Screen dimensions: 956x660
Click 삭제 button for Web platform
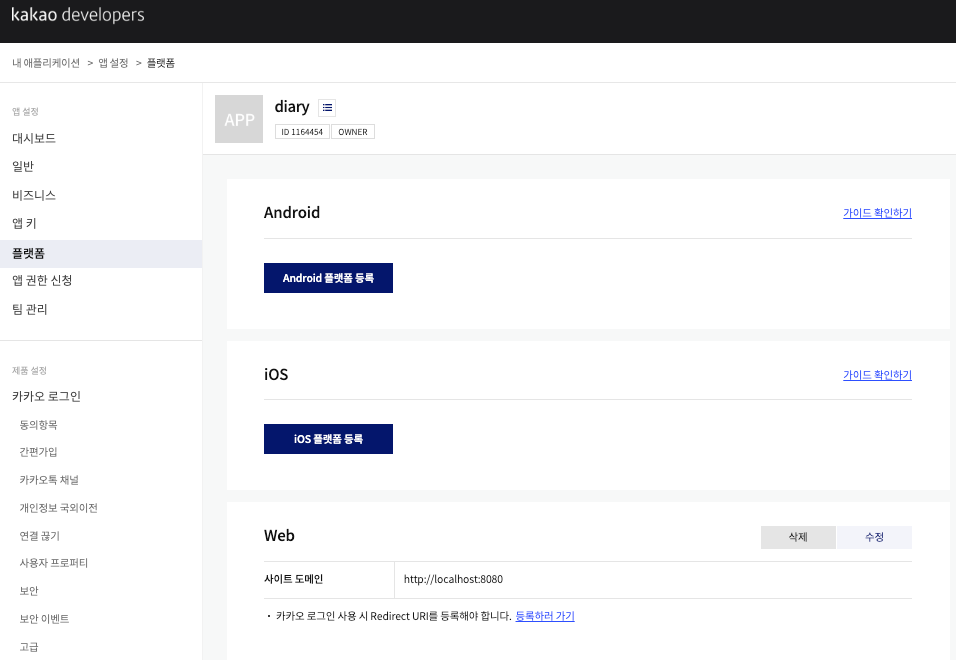pyautogui.click(x=798, y=537)
